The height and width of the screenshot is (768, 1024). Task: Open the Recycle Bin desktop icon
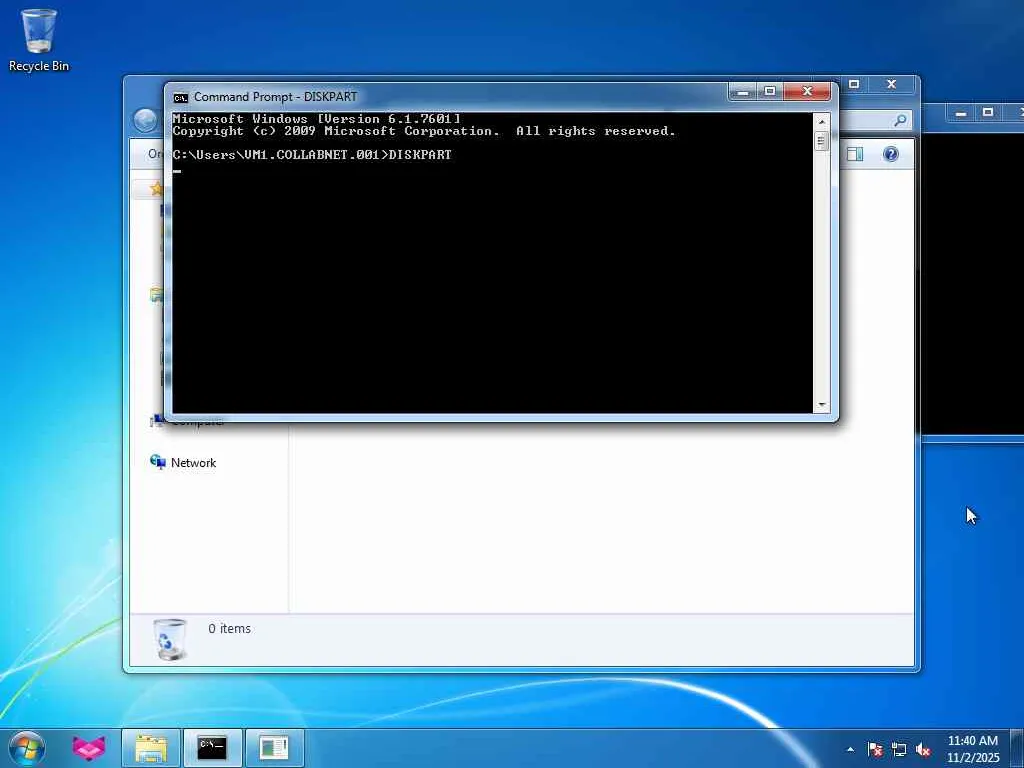click(x=39, y=39)
